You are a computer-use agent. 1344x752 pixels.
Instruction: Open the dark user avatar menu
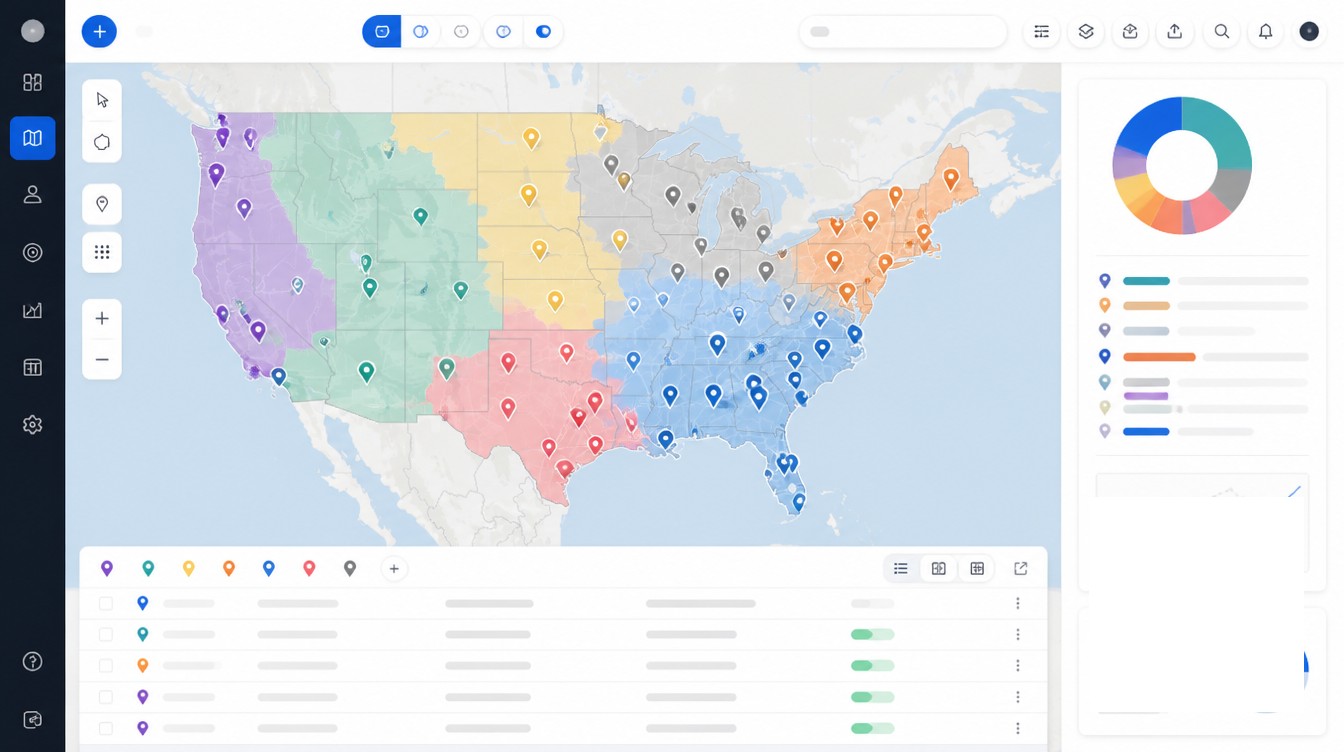tap(1309, 31)
